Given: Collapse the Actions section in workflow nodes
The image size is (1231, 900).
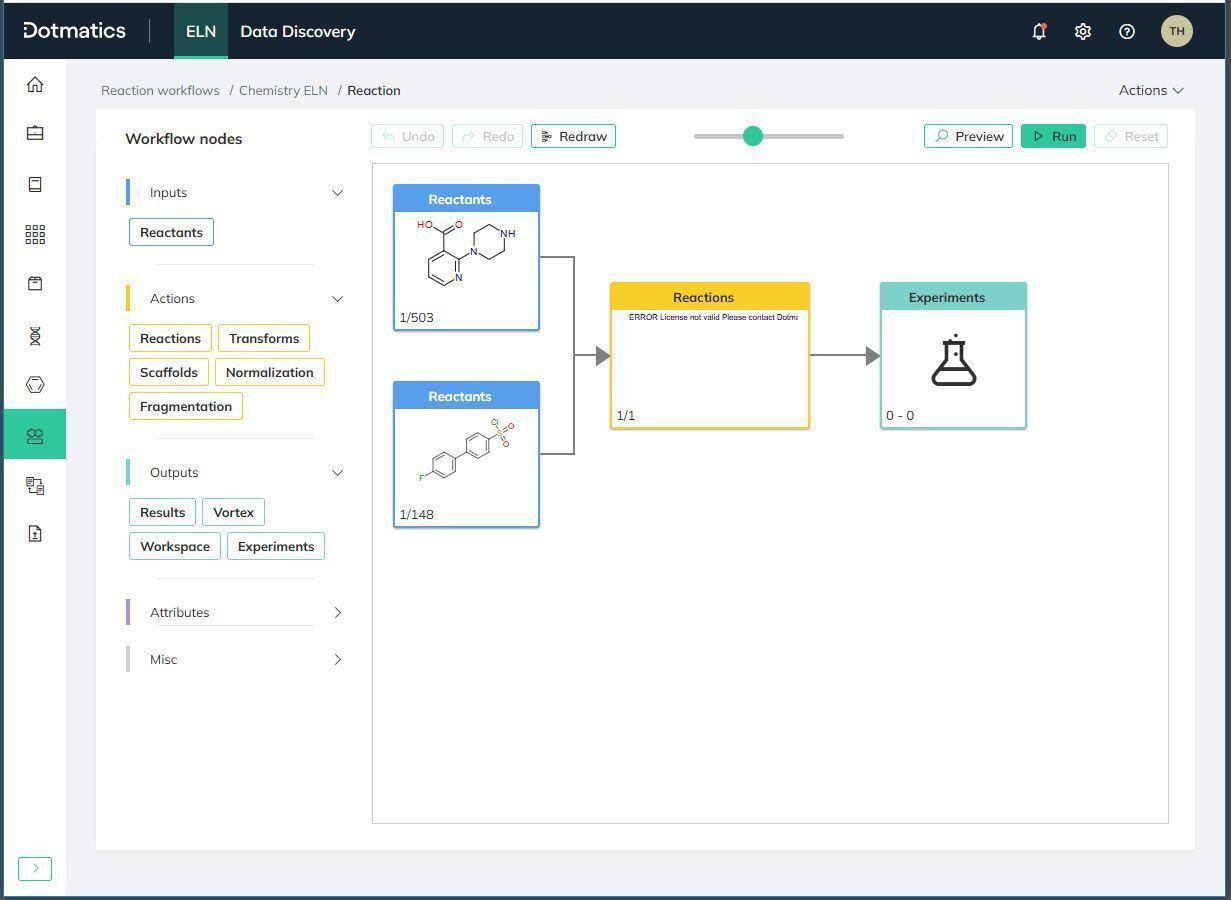Looking at the screenshot, I should 337,299.
